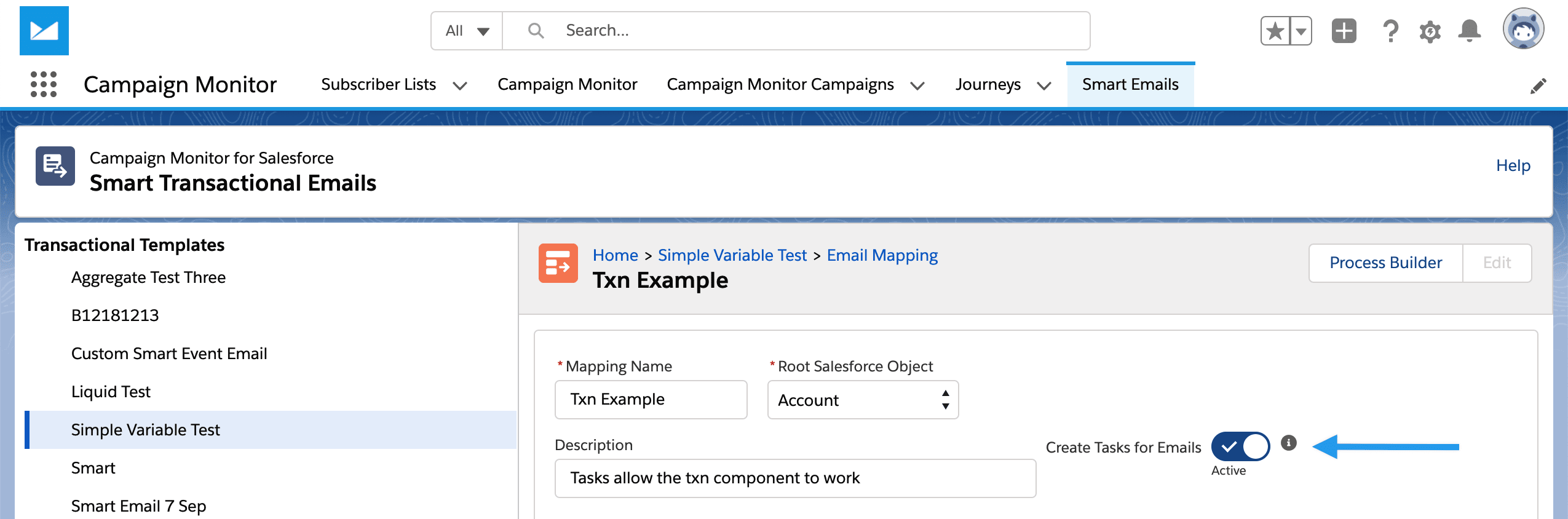Select the Liquid Test template
Image resolution: width=1568 pixels, height=519 pixels.
[111, 392]
